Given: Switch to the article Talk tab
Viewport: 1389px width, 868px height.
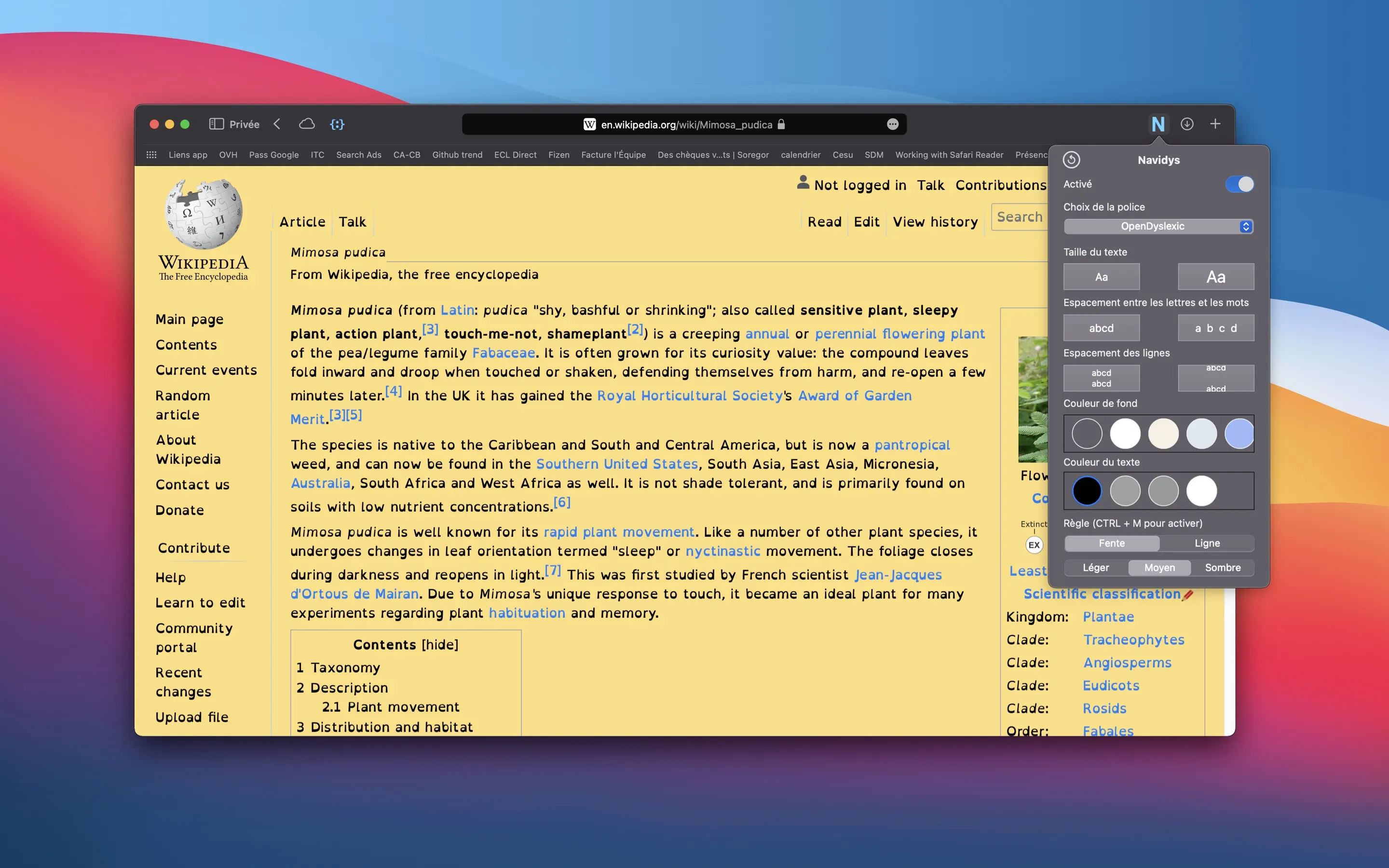Looking at the screenshot, I should 352,222.
